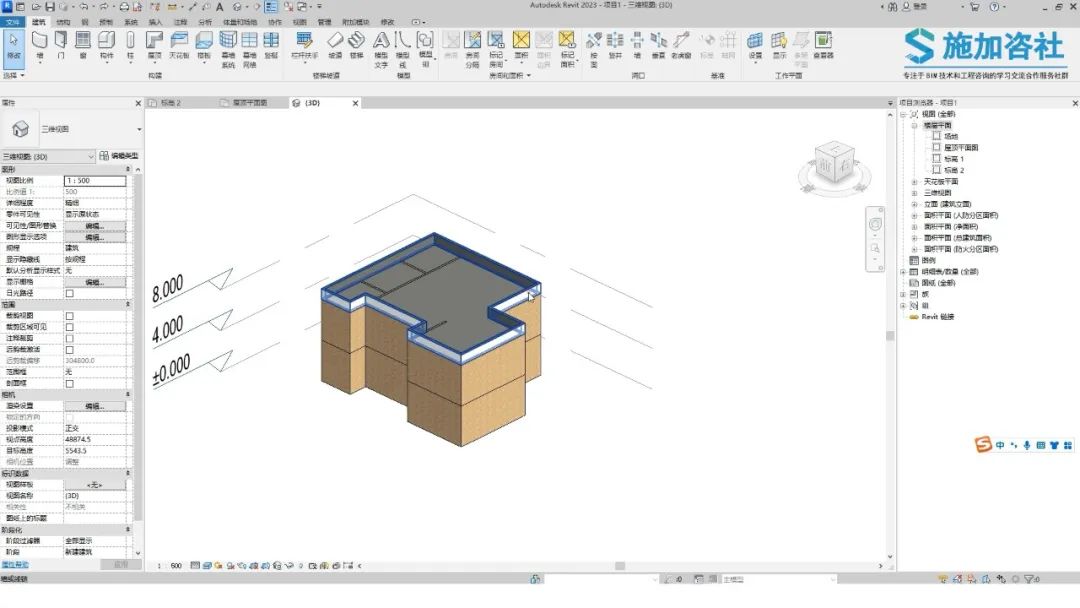Open the type selector dropdown in Properties
This screenshot has width=1080, height=608.
[x=139, y=129]
